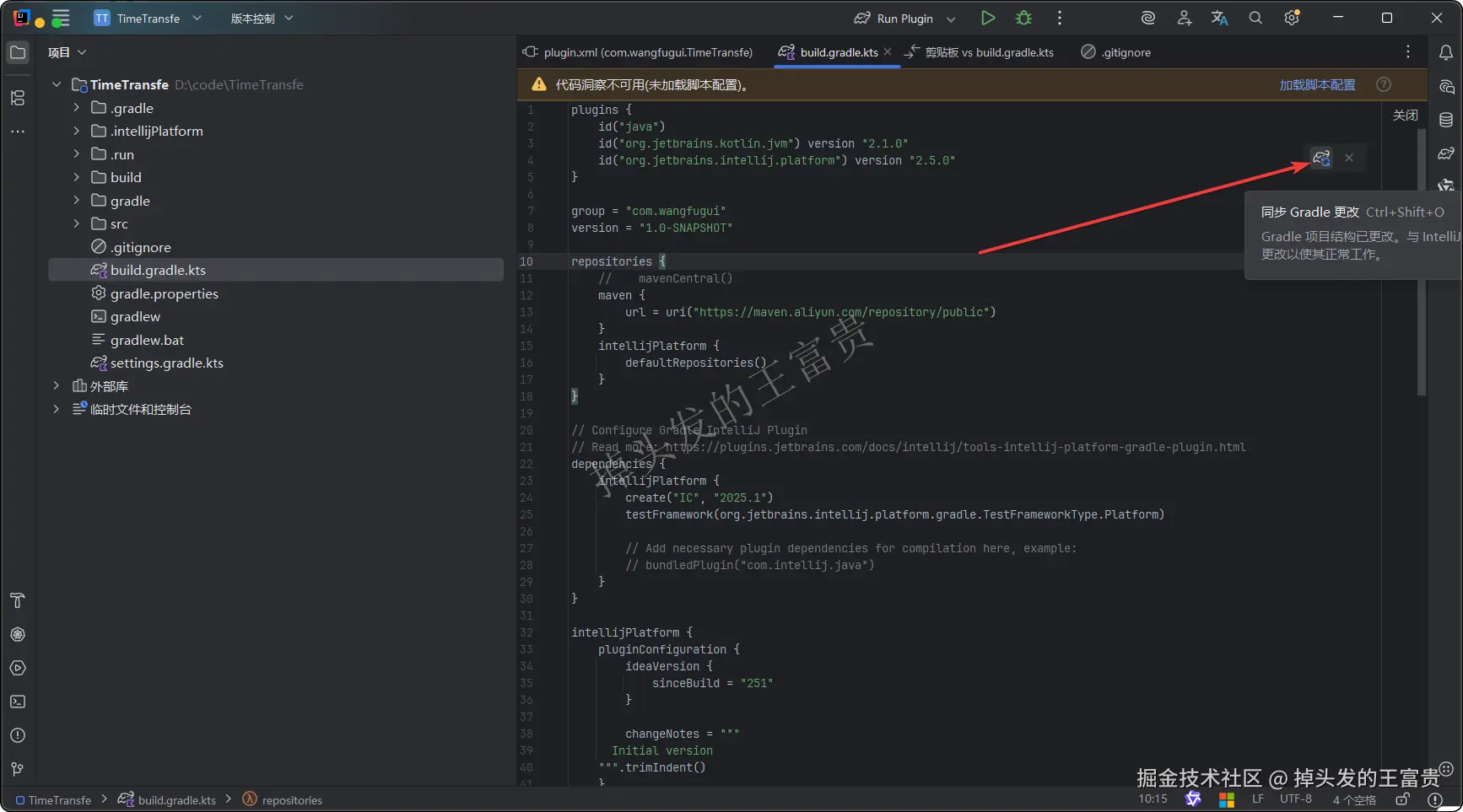Select gradle.properties in project tree
Image resolution: width=1463 pixels, height=812 pixels.
pyautogui.click(x=164, y=293)
